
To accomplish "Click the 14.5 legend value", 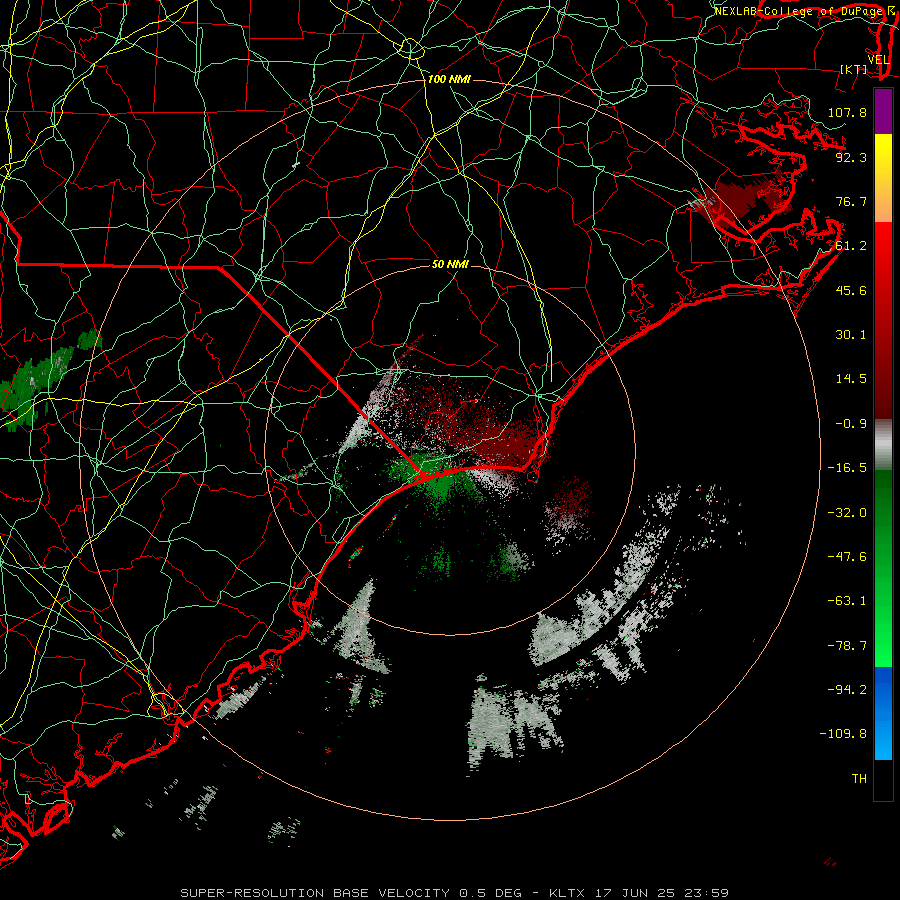I will 851,379.
